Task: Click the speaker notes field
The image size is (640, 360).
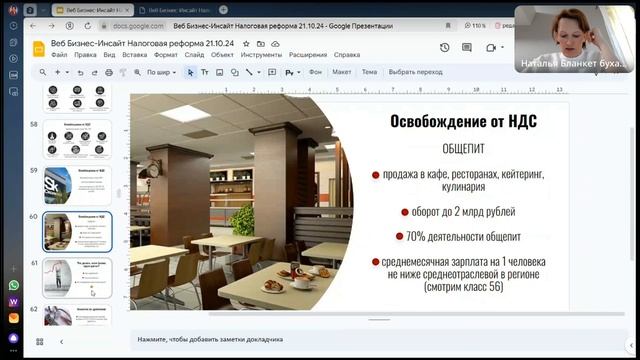Action: click(378, 340)
